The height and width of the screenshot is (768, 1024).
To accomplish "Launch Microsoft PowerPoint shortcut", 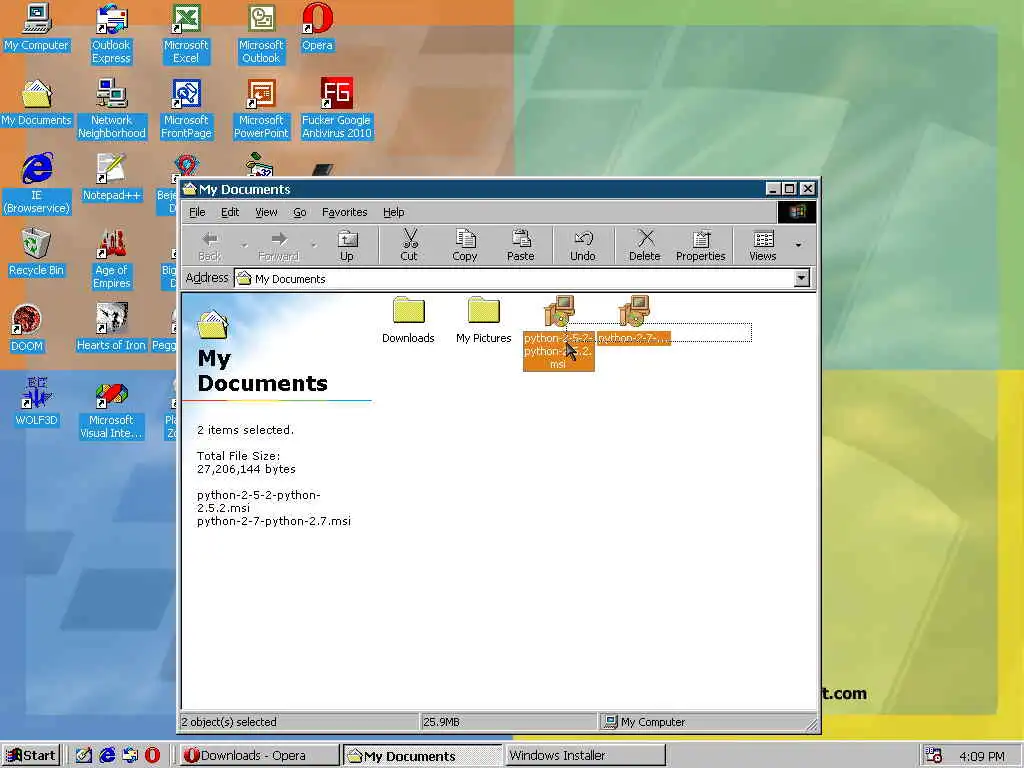I will tap(261, 108).
